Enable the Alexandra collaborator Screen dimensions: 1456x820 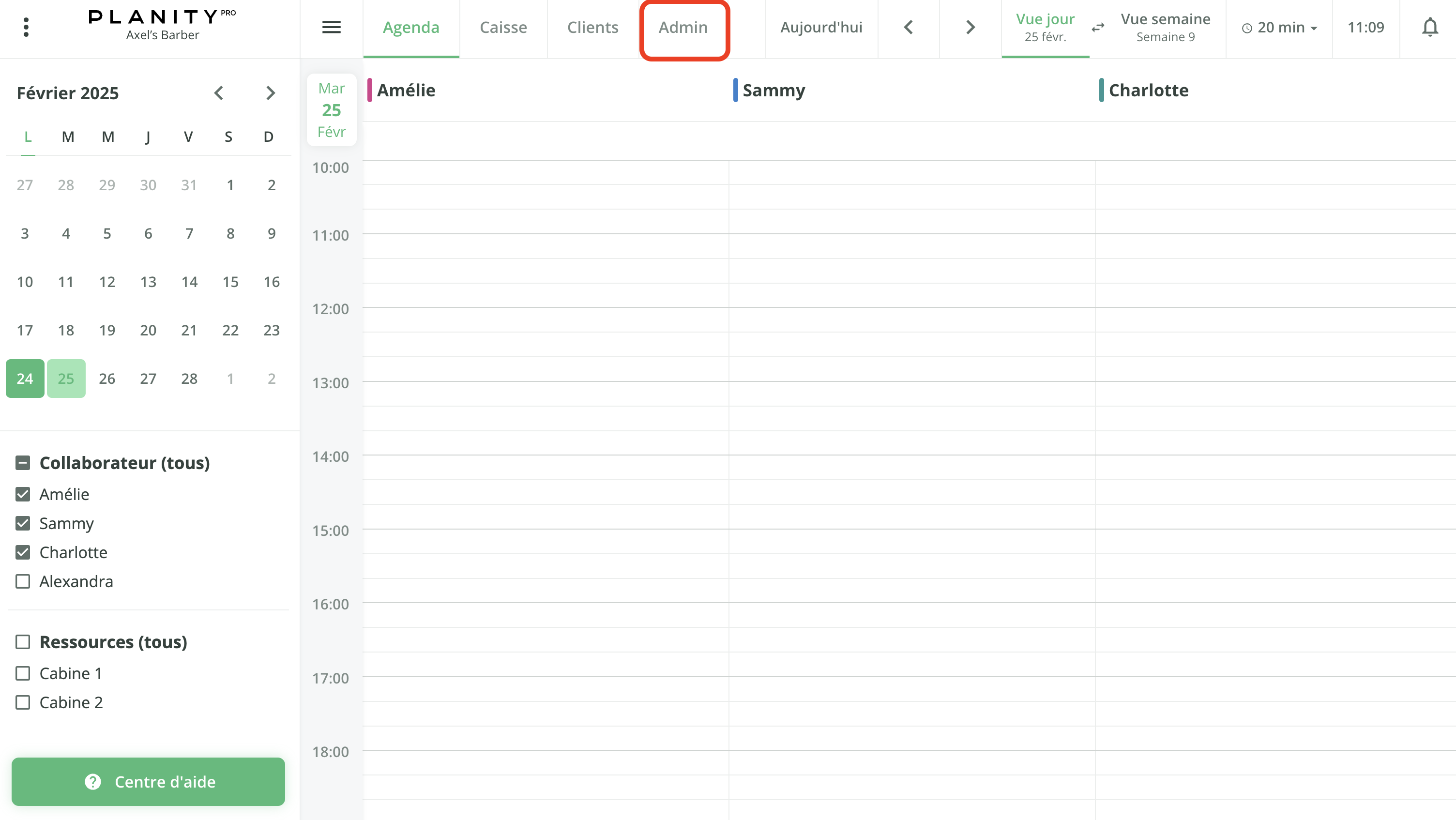click(23, 581)
